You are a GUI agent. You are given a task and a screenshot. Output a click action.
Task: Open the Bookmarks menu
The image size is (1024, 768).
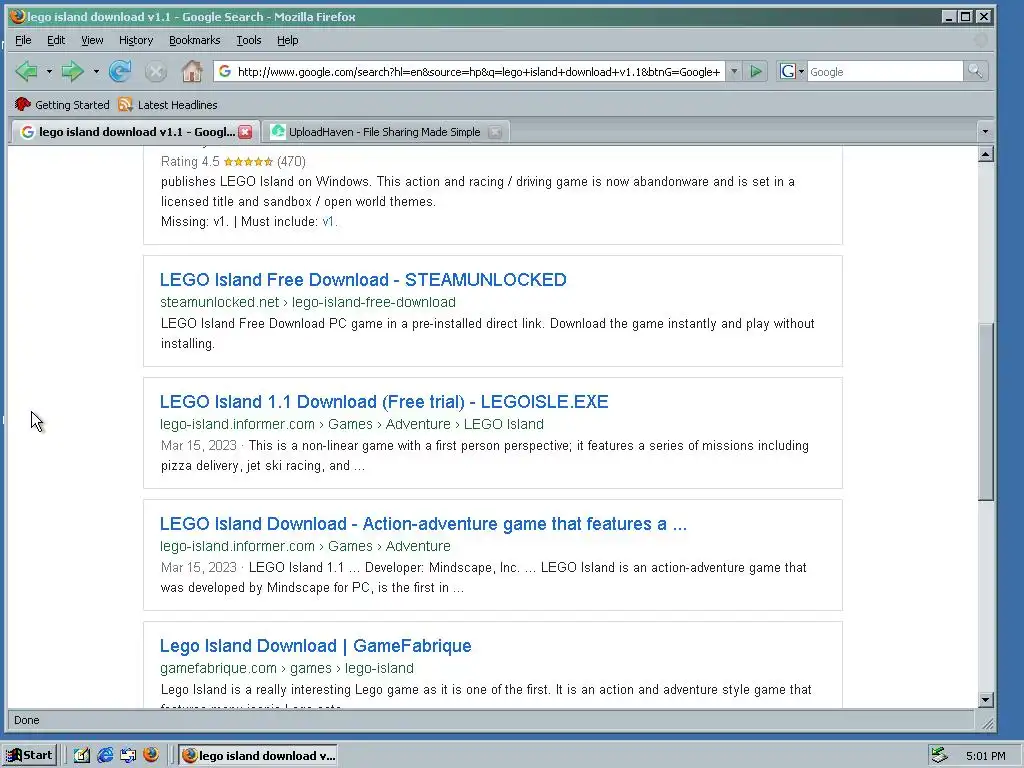[195, 40]
